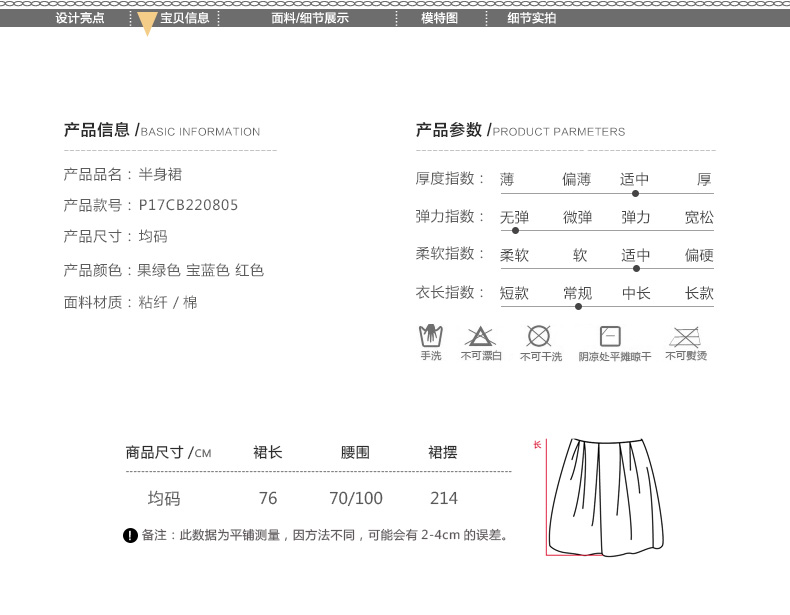
Task: Open the 设计亮点 tab
Action: (x=80, y=18)
